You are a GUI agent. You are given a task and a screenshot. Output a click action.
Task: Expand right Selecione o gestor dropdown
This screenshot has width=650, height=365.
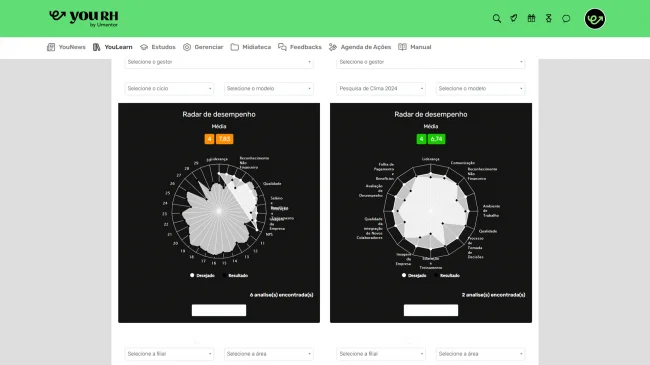click(x=431, y=62)
